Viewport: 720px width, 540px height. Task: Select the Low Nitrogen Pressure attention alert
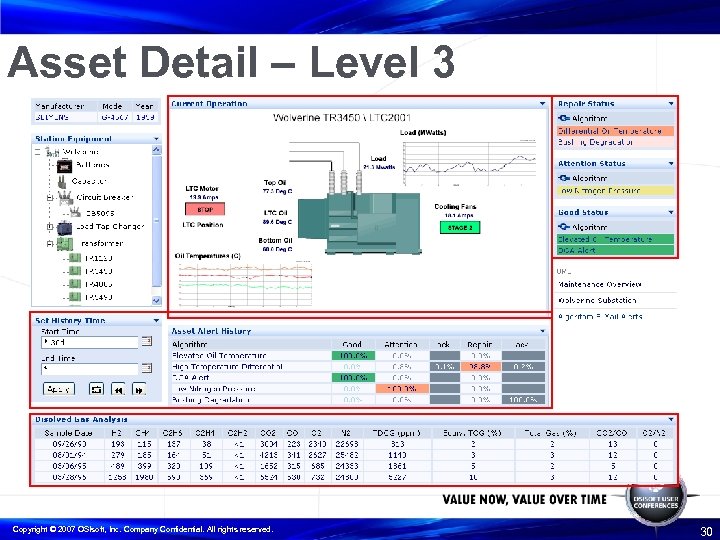coord(615,191)
